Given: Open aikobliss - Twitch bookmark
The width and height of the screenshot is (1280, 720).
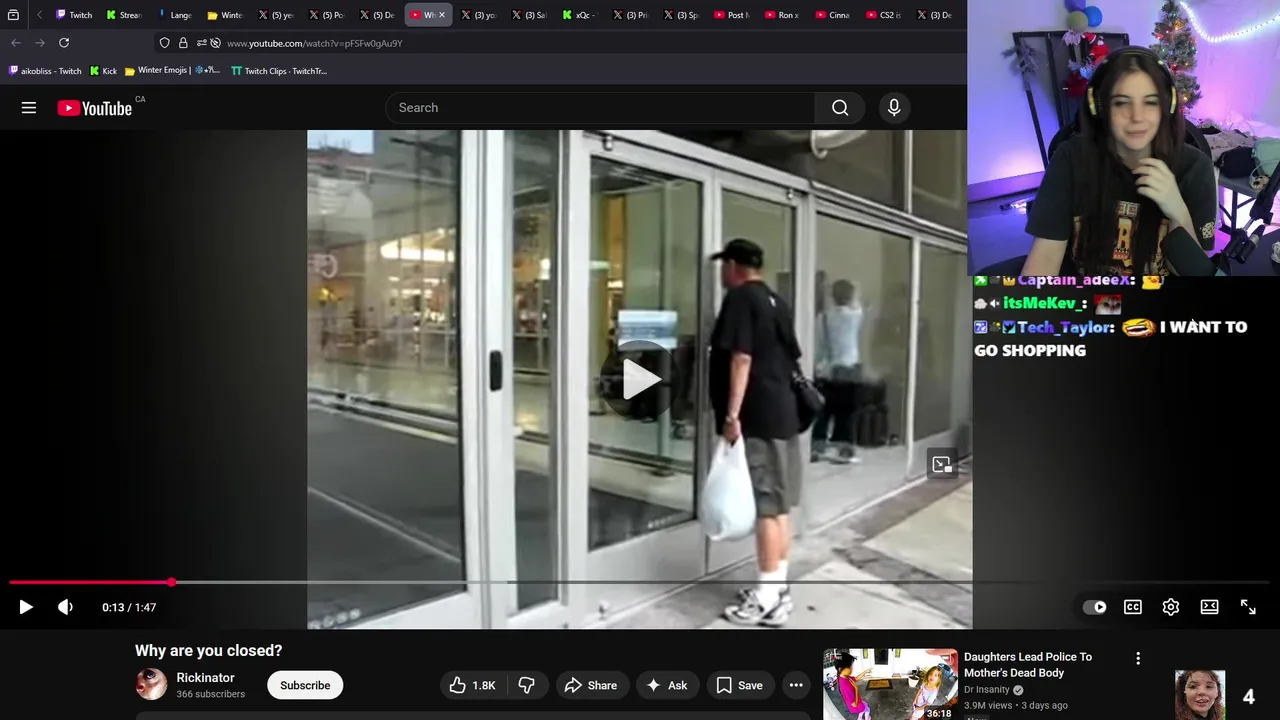Looking at the screenshot, I should (x=45, y=71).
